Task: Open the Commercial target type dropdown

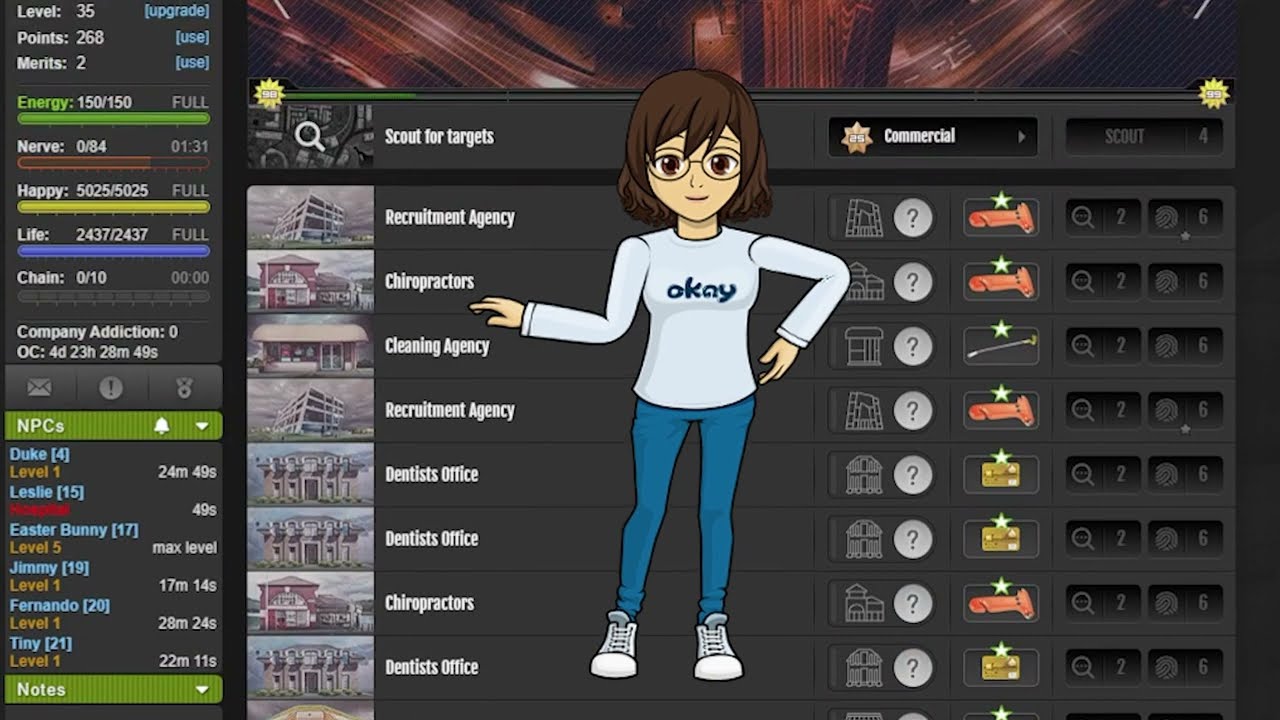Action: point(933,136)
